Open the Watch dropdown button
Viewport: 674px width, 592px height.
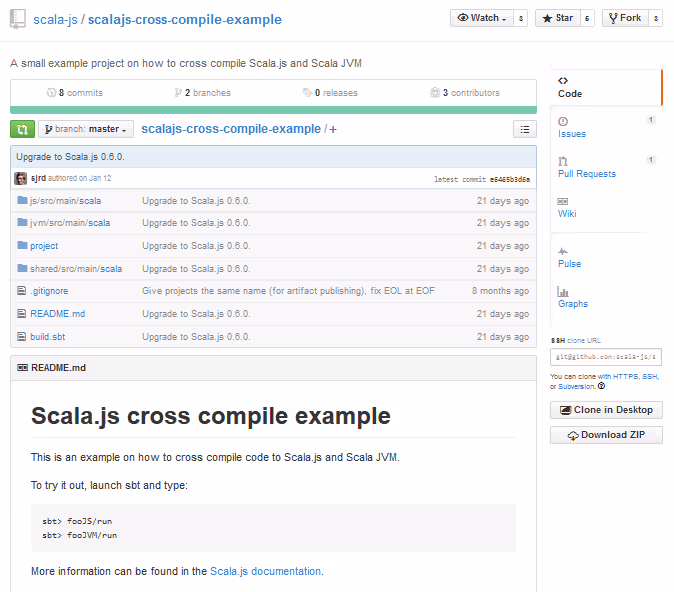(x=481, y=18)
